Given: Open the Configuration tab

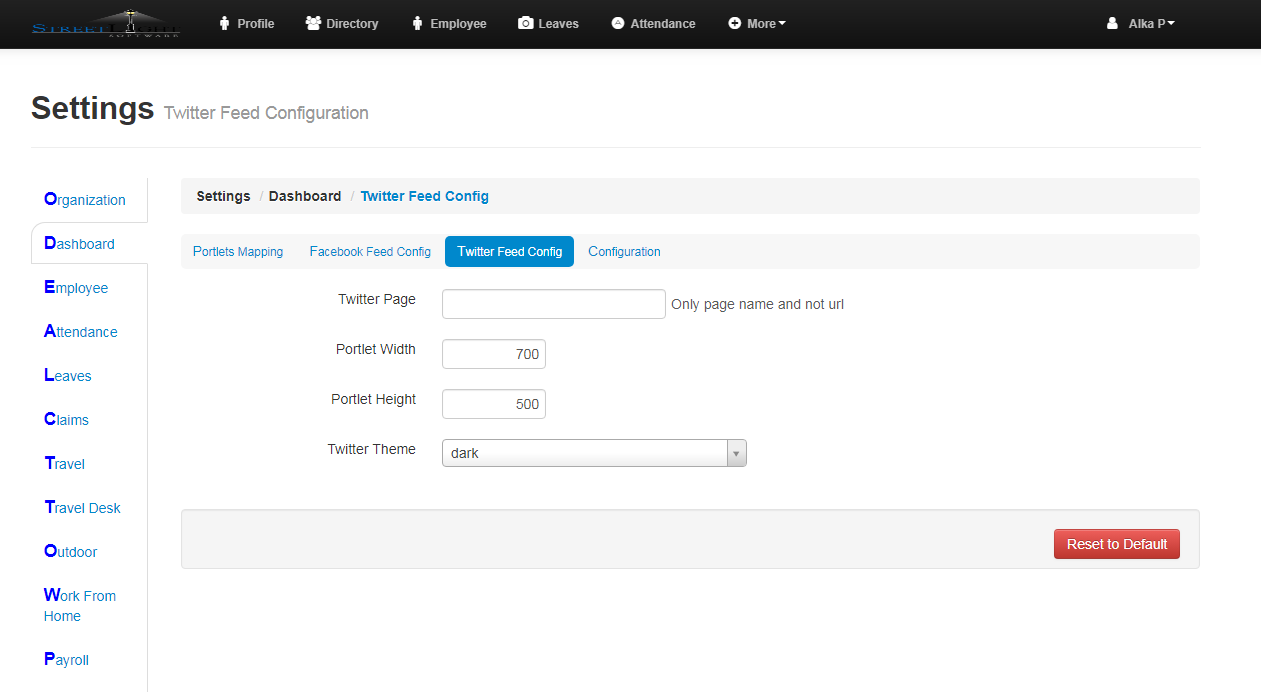Looking at the screenshot, I should click(624, 252).
